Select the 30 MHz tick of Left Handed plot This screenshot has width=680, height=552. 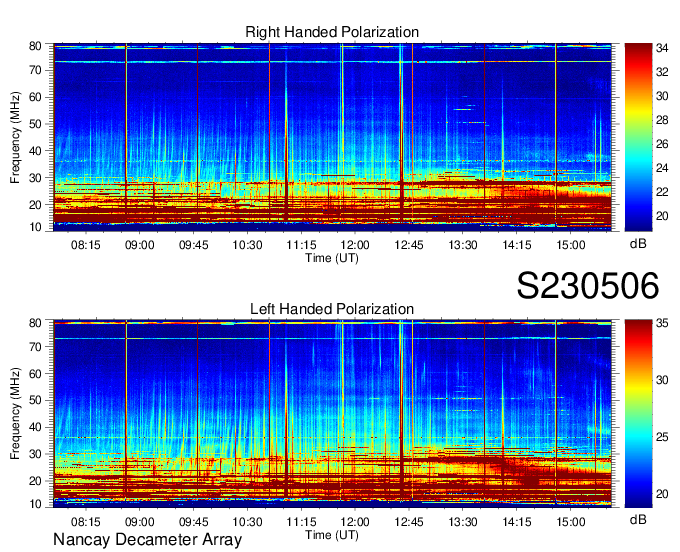coord(35,454)
